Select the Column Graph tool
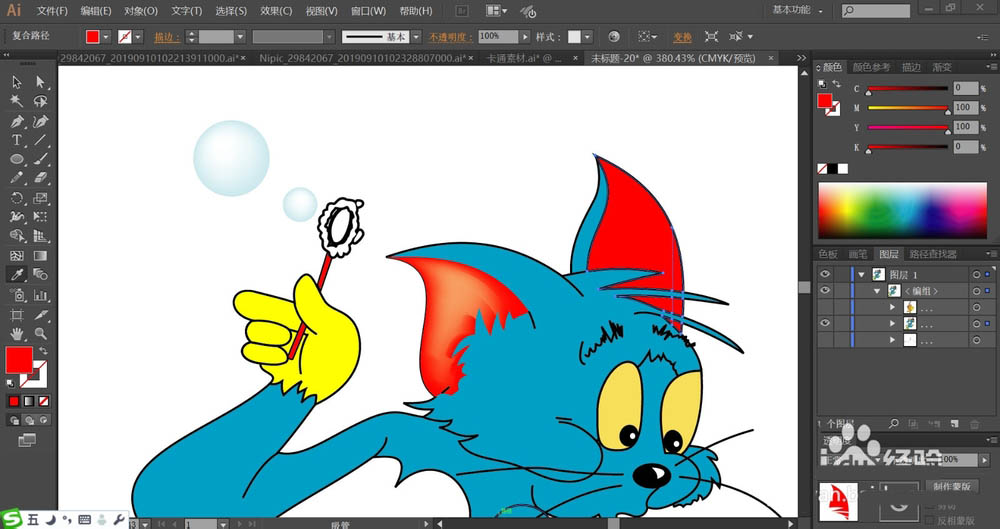 pyautogui.click(x=40, y=295)
